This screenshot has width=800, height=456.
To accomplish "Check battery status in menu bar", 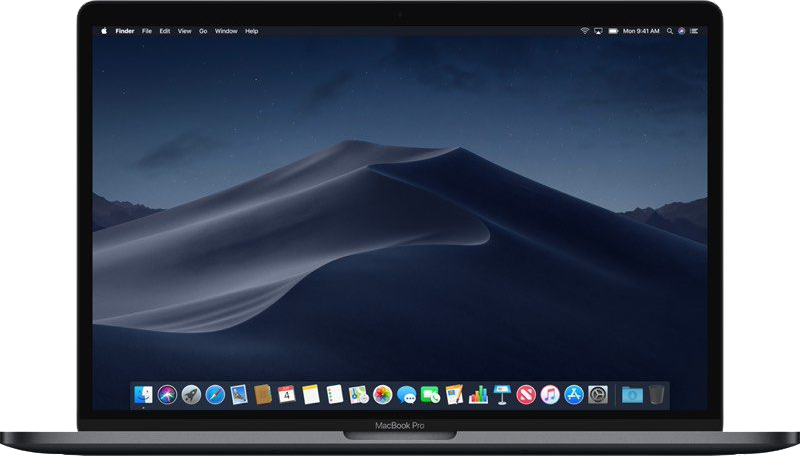I will (x=613, y=31).
